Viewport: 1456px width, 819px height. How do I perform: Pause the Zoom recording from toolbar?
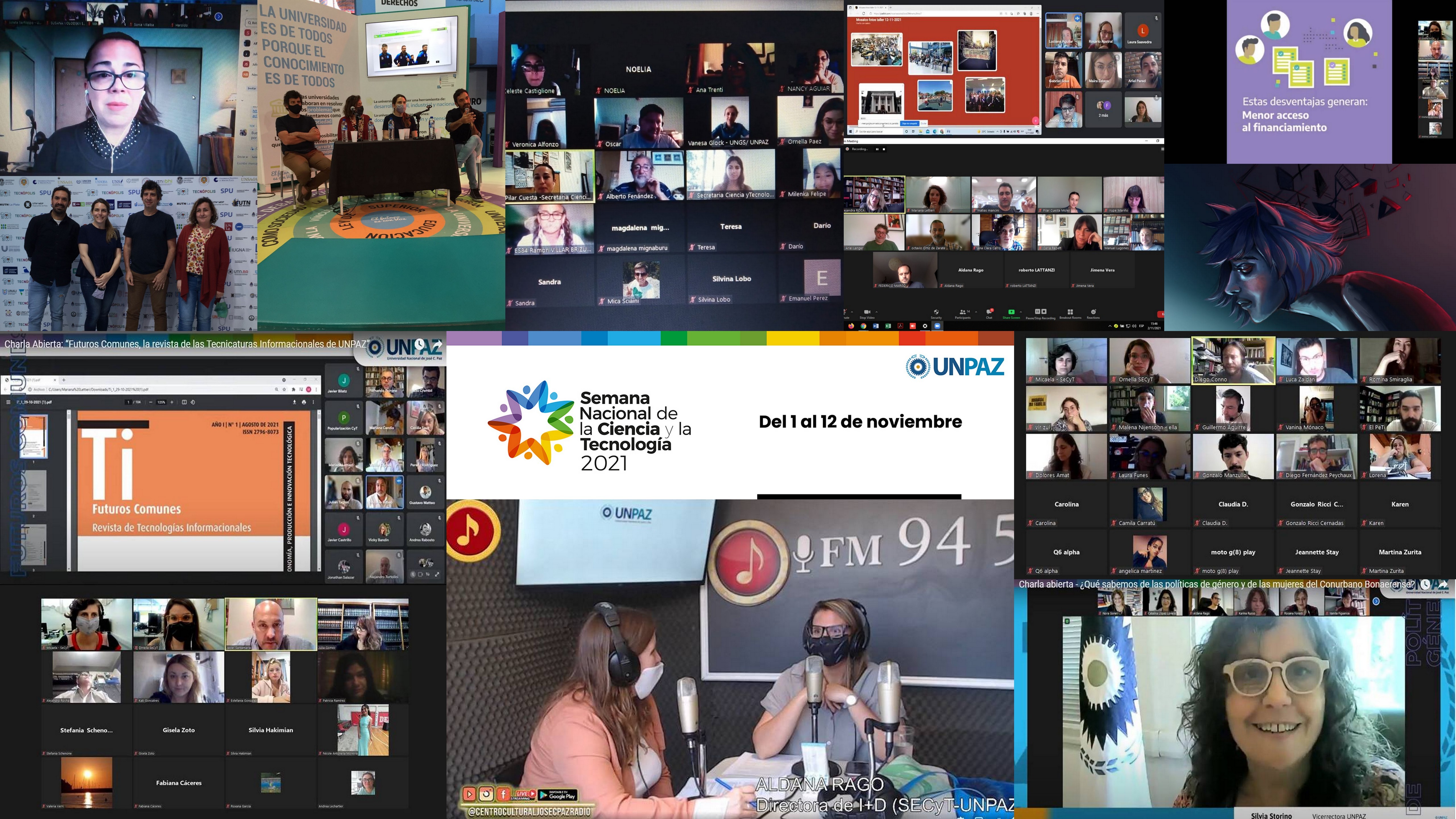pos(1038,311)
